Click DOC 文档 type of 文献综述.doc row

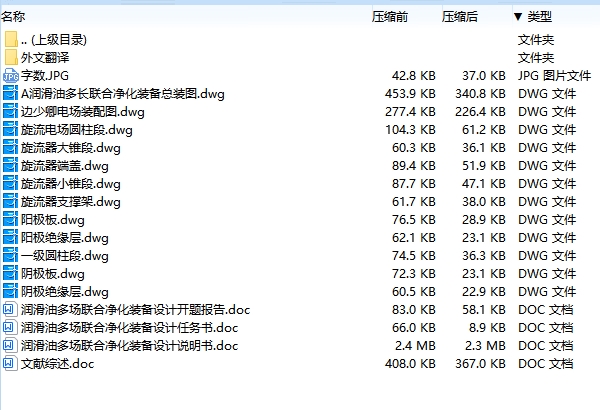pos(546,364)
